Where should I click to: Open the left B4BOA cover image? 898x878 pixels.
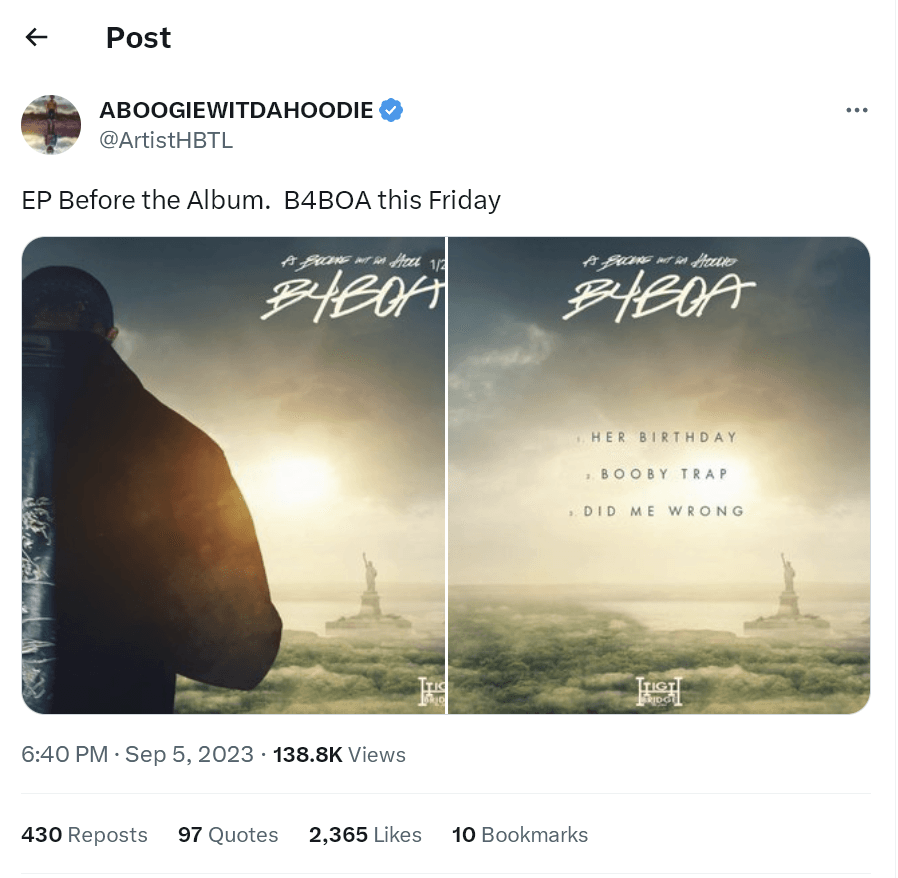pyautogui.click(x=233, y=475)
